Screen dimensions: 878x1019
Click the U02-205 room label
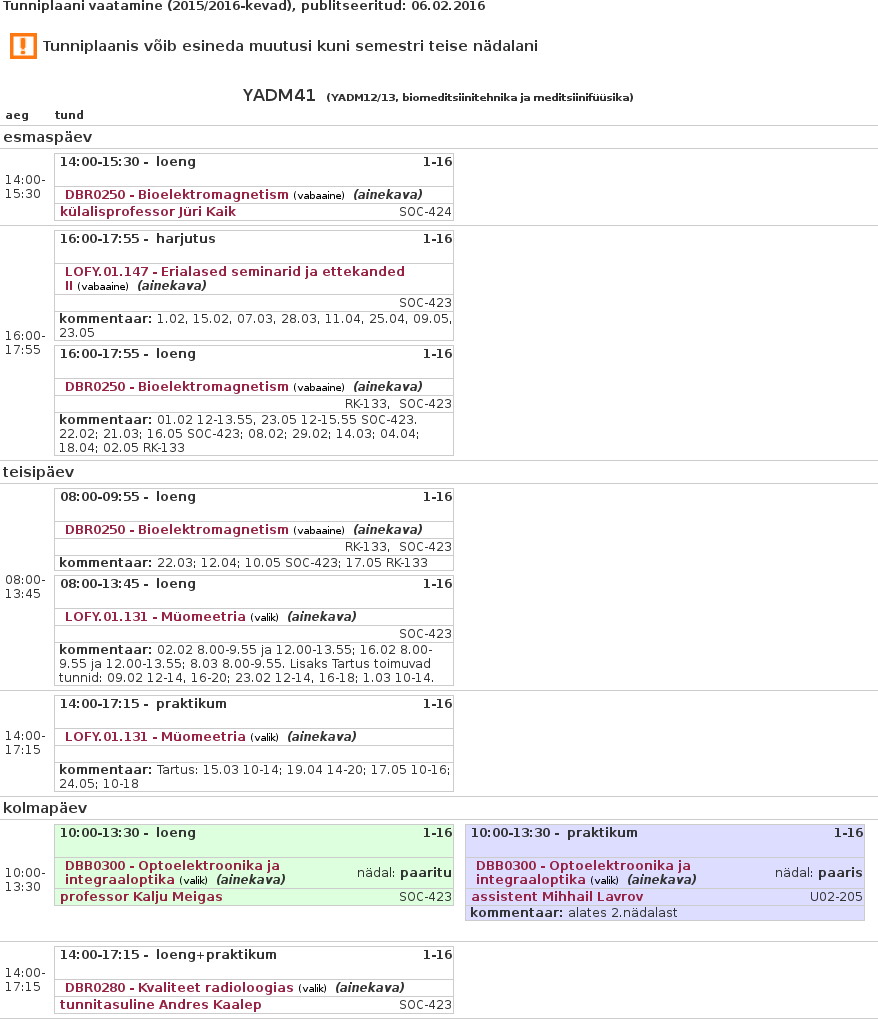click(x=835, y=897)
